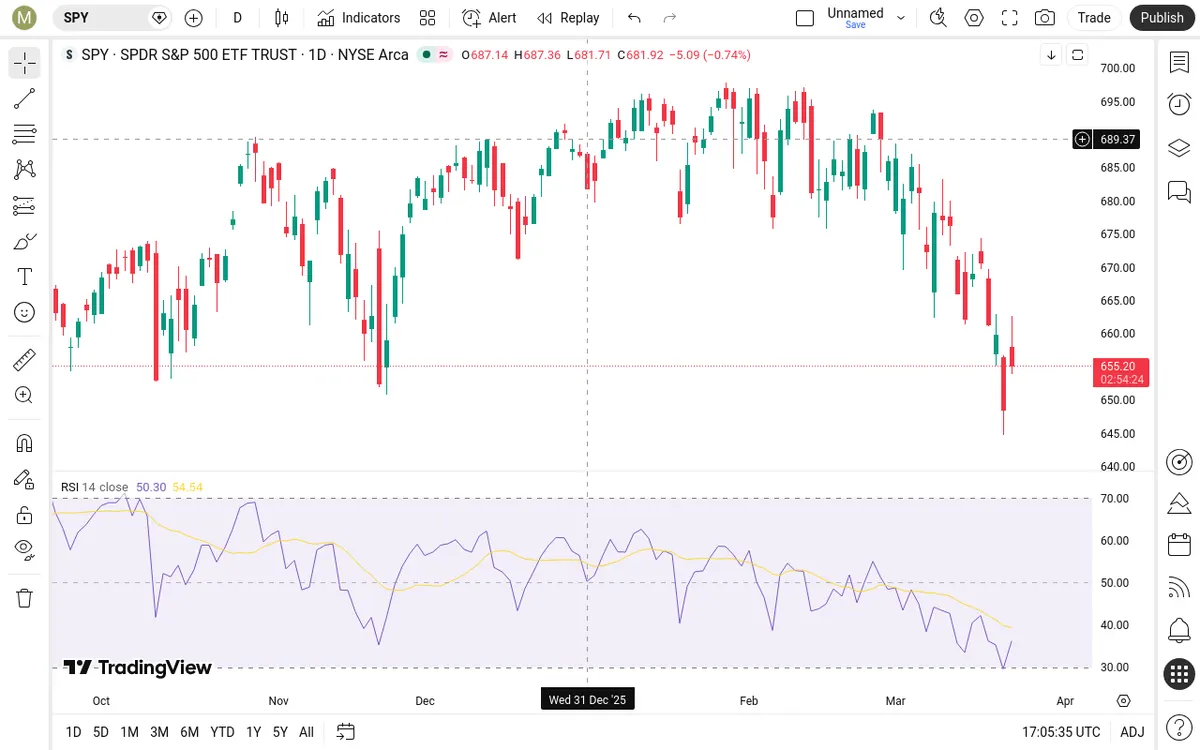Show the All time range
This screenshot has width=1200, height=750.
[x=306, y=732]
